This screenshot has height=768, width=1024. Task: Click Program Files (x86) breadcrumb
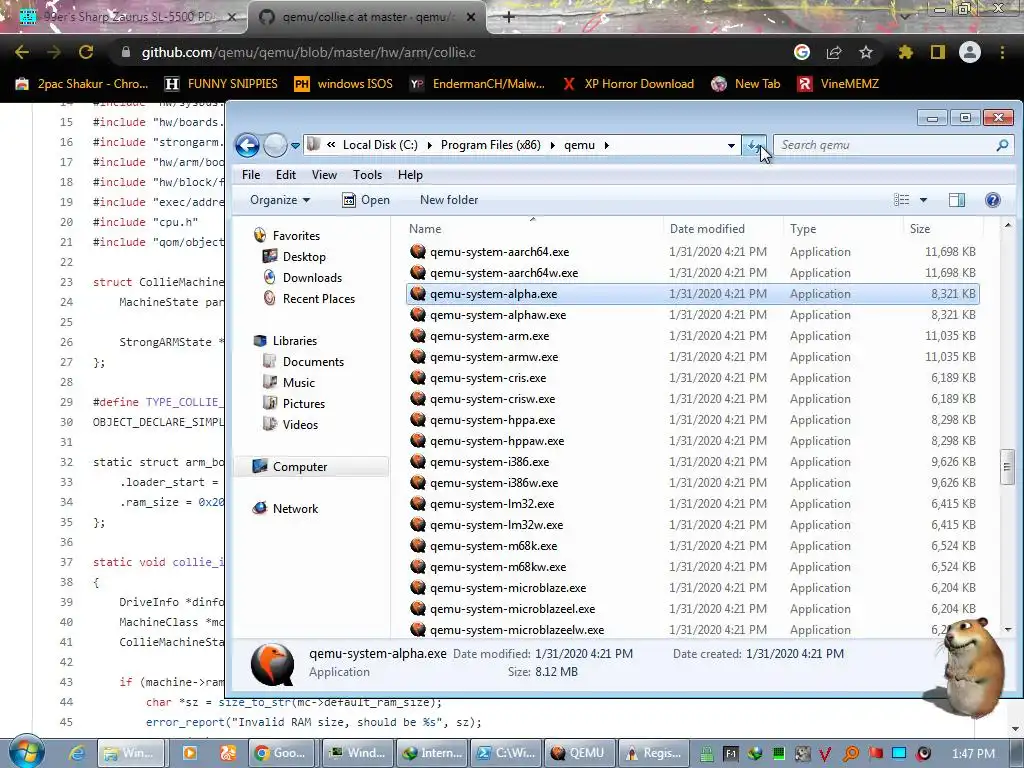click(490, 145)
